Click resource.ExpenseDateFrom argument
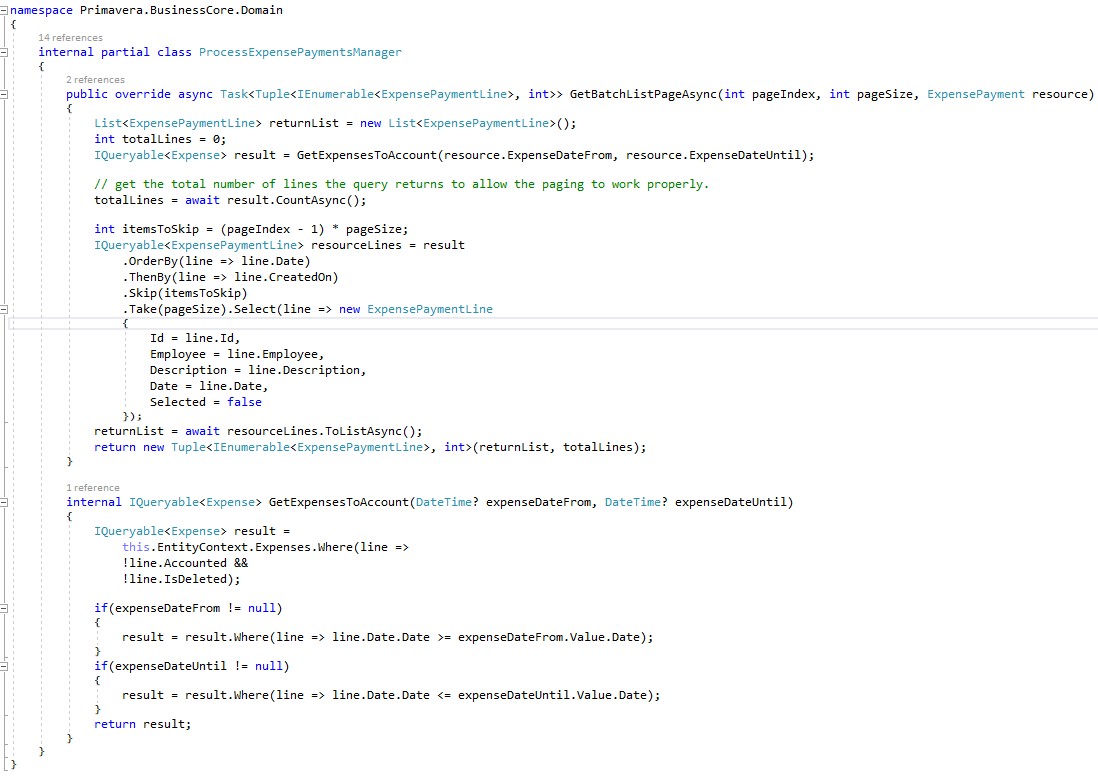This screenshot has height=777, width=1098. 528,155
